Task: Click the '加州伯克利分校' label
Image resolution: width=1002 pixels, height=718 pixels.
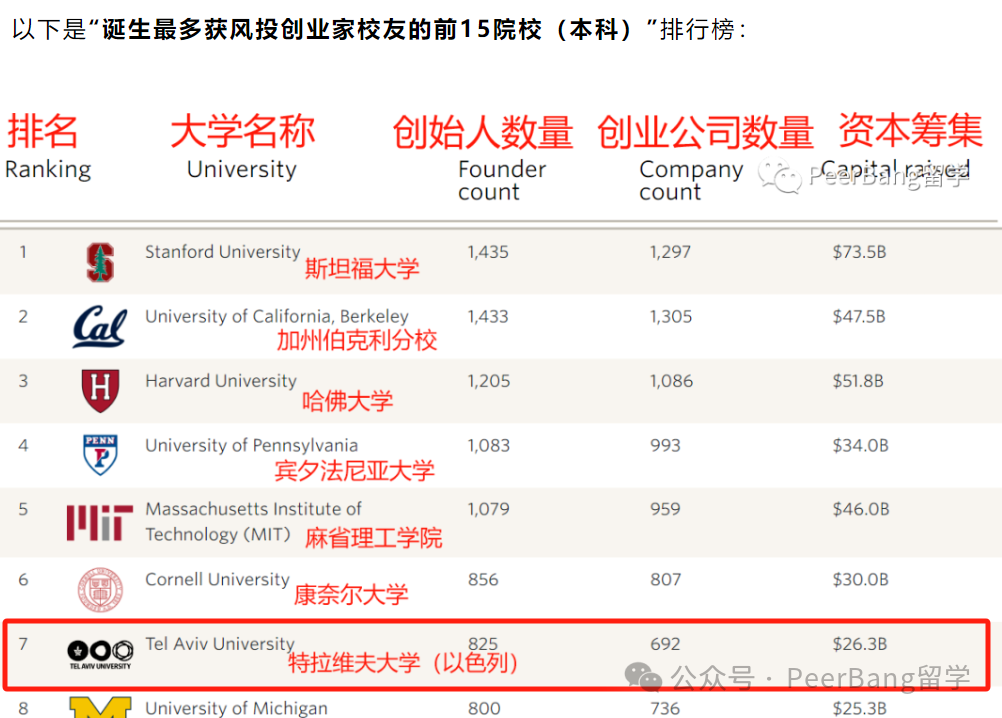Action: click(x=357, y=340)
